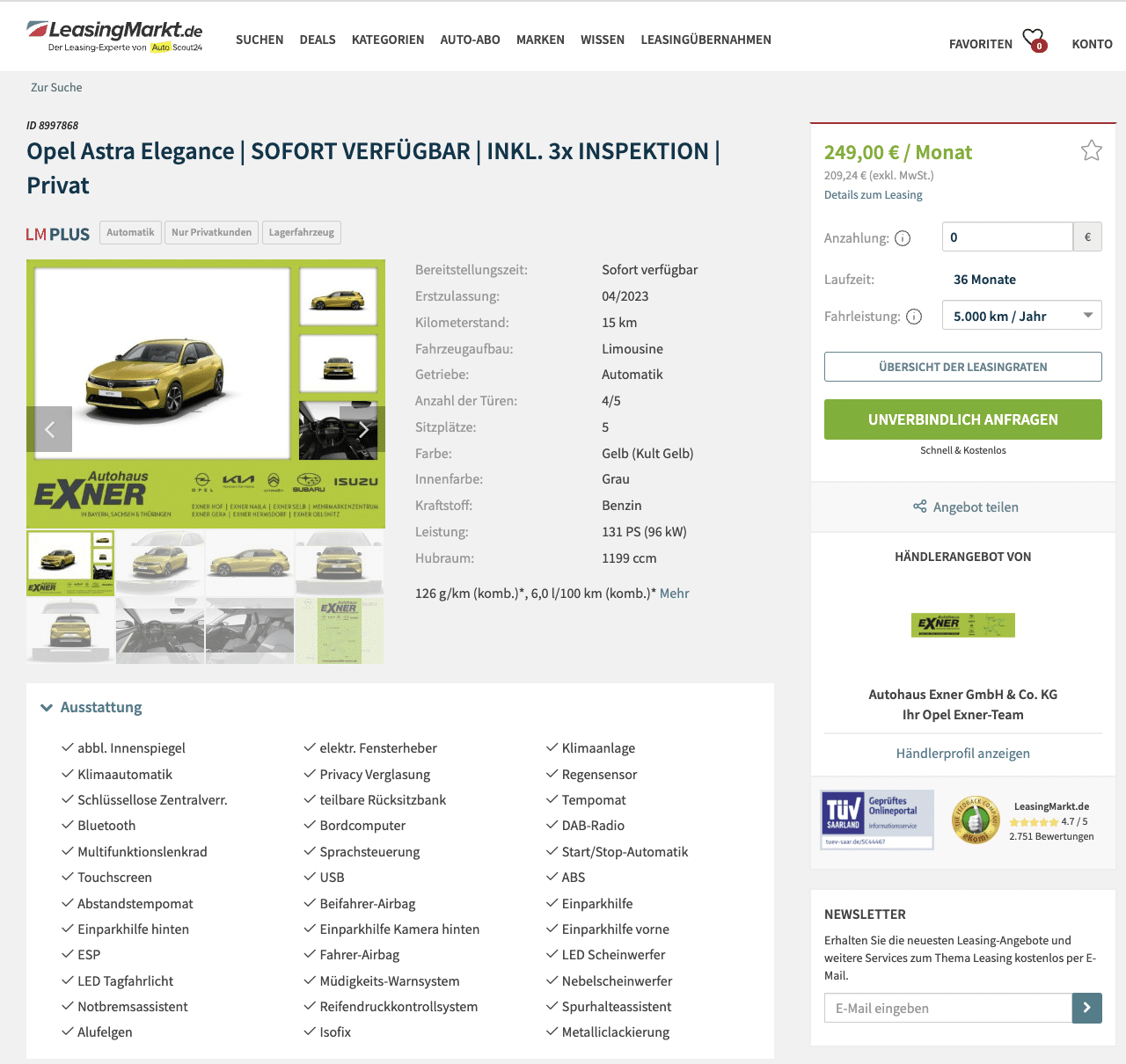Screen dimensions: 1126x1064
Task: Show previous gallery image arrow
Action: click(49, 429)
